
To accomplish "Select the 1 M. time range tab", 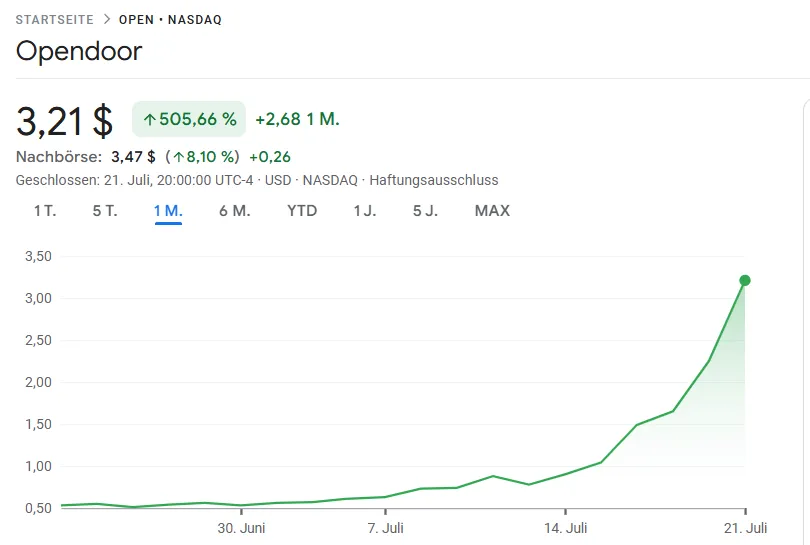I will coord(168,211).
